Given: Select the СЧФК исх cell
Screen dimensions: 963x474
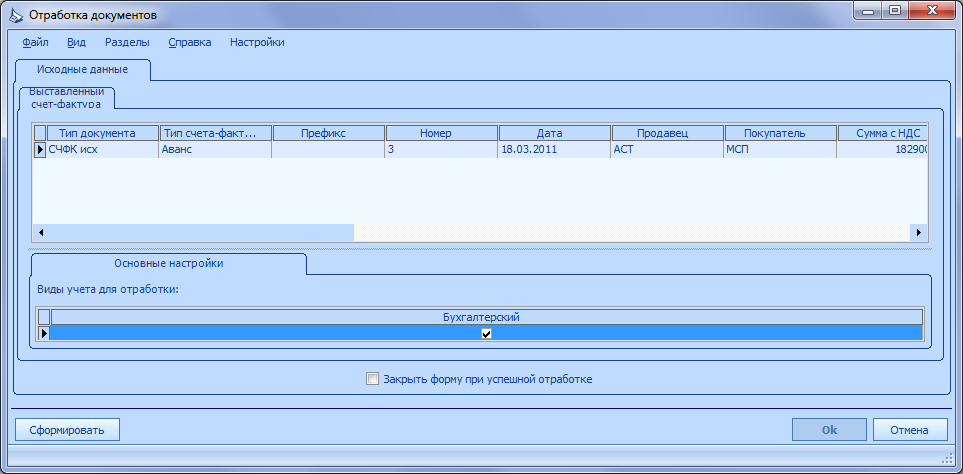Looking at the screenshot, I should click(x=102, y=149).
